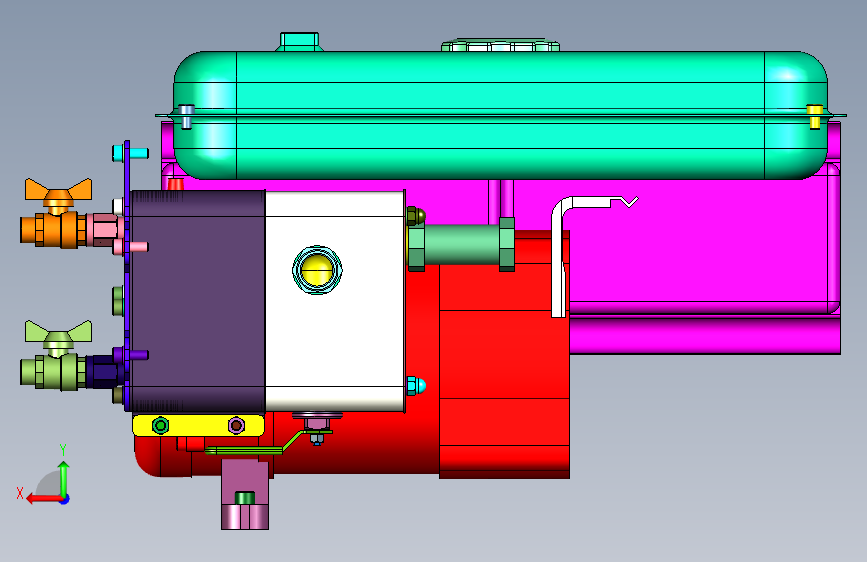Select the green pipe coupling
867x562 pixels.
tap(462, 244)
